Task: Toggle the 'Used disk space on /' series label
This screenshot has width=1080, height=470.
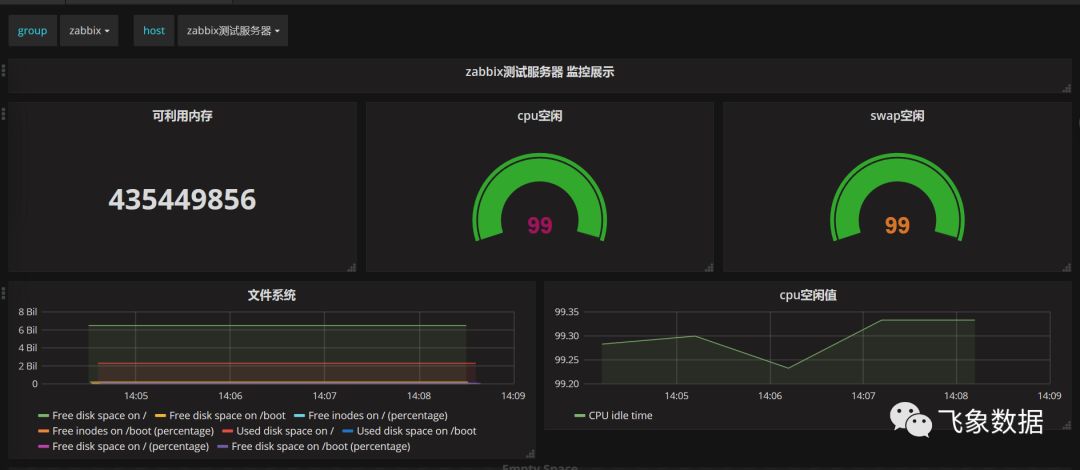Action: 285,431
